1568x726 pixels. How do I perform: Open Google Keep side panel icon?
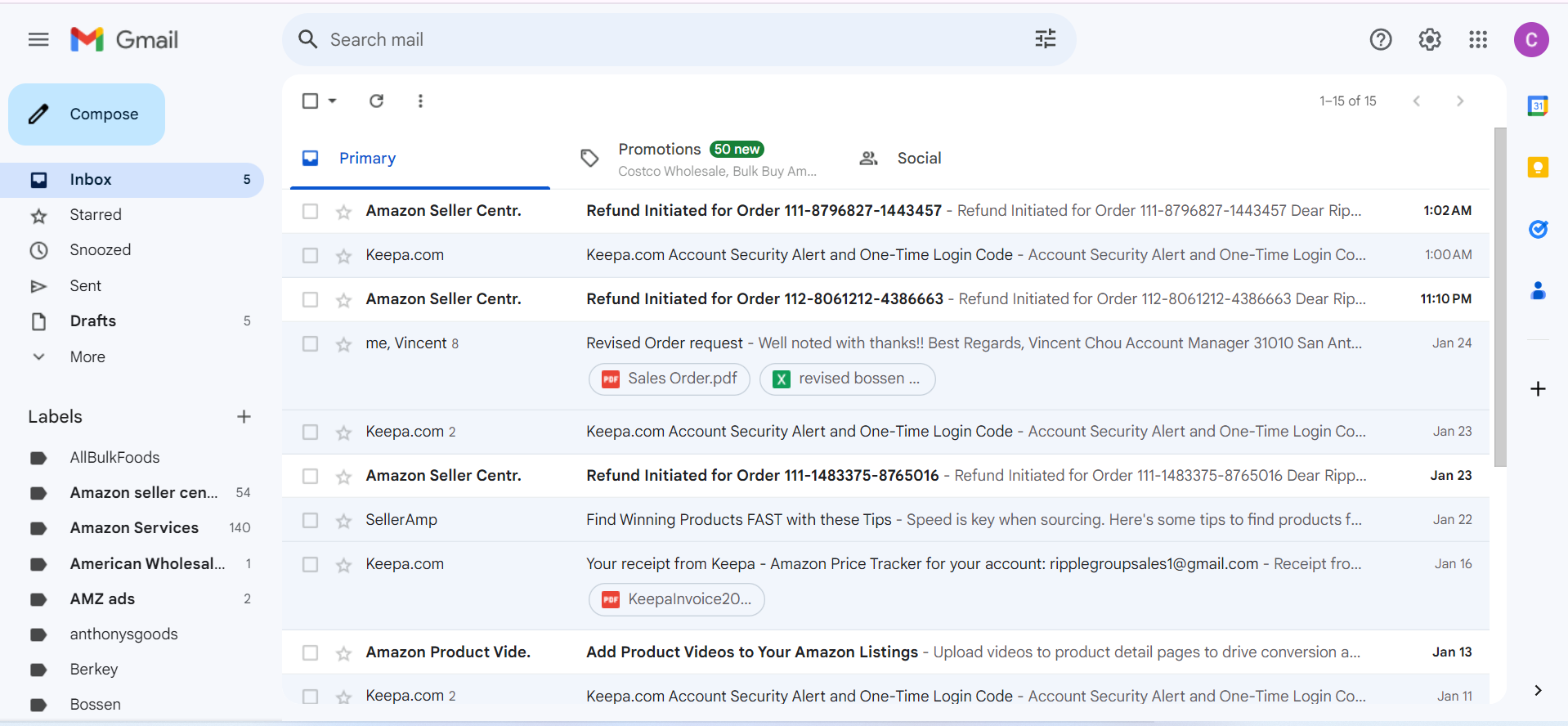[x=1538, y=168]
